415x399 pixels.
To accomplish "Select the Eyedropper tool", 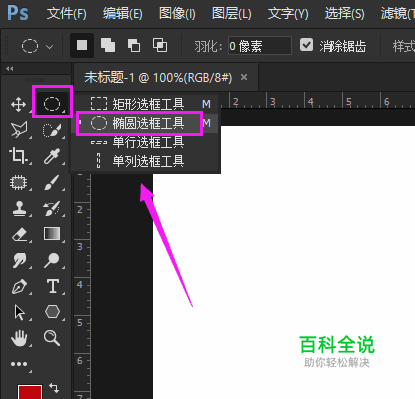I will coord(52,156).
